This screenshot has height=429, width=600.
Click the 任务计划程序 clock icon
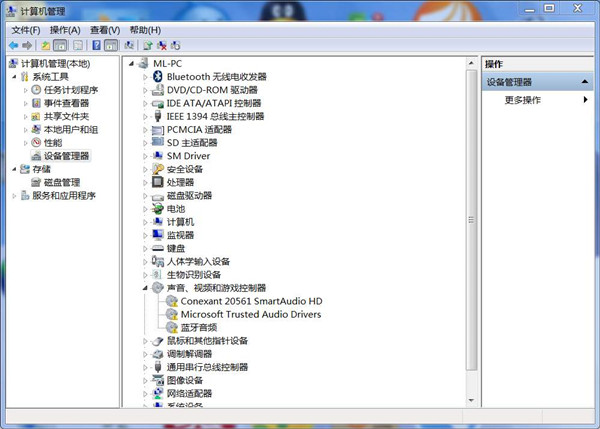coord(36,90)
